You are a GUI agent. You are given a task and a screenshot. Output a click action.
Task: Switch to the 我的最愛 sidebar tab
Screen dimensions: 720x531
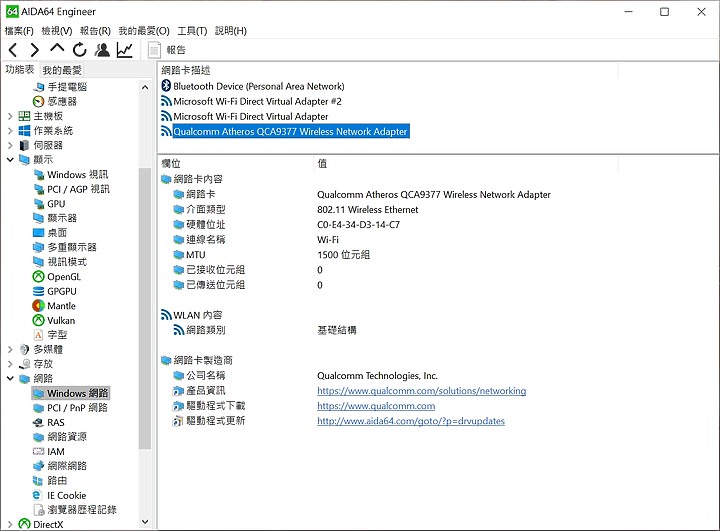coord(62,70)
